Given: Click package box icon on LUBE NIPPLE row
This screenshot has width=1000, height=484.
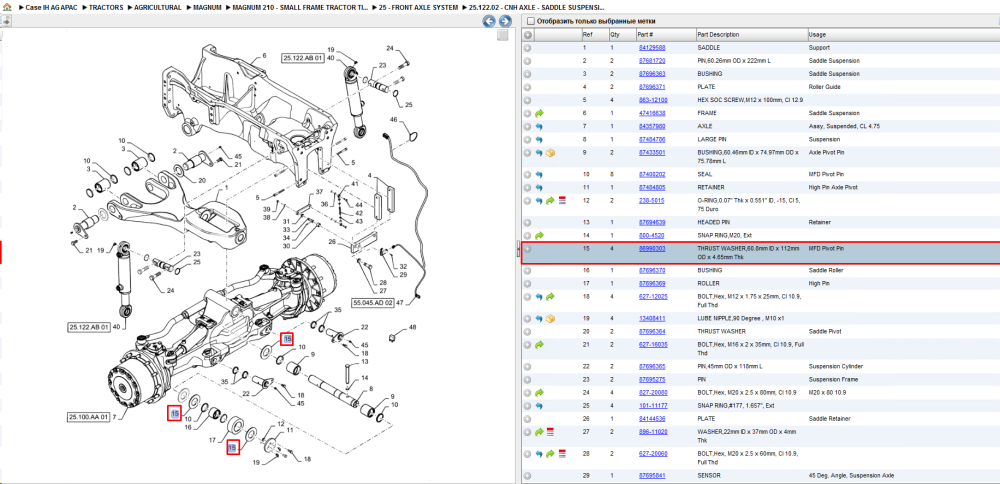Looking at the screenshot, I should click(x=550, y=318).
